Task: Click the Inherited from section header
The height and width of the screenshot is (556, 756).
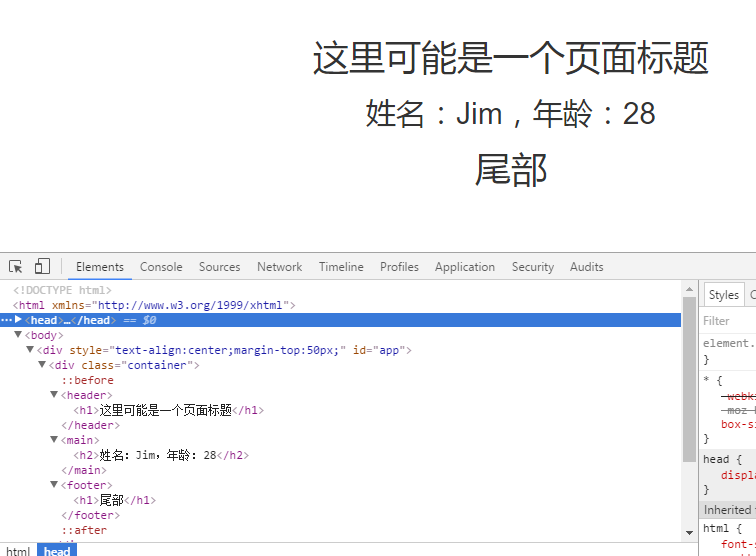Action: click(x=728, y=510)
